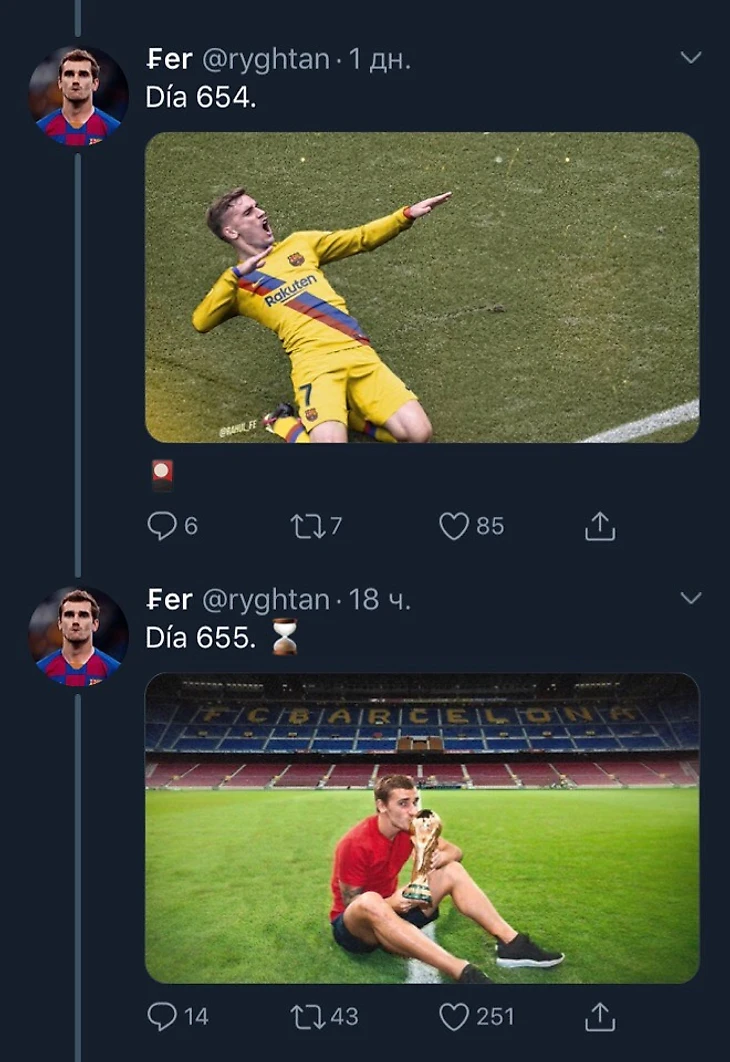Image resolution: width=730 pixels, height=1062 pixels.
Task: View the stadium trophy photo
Action: pos(422,828)
